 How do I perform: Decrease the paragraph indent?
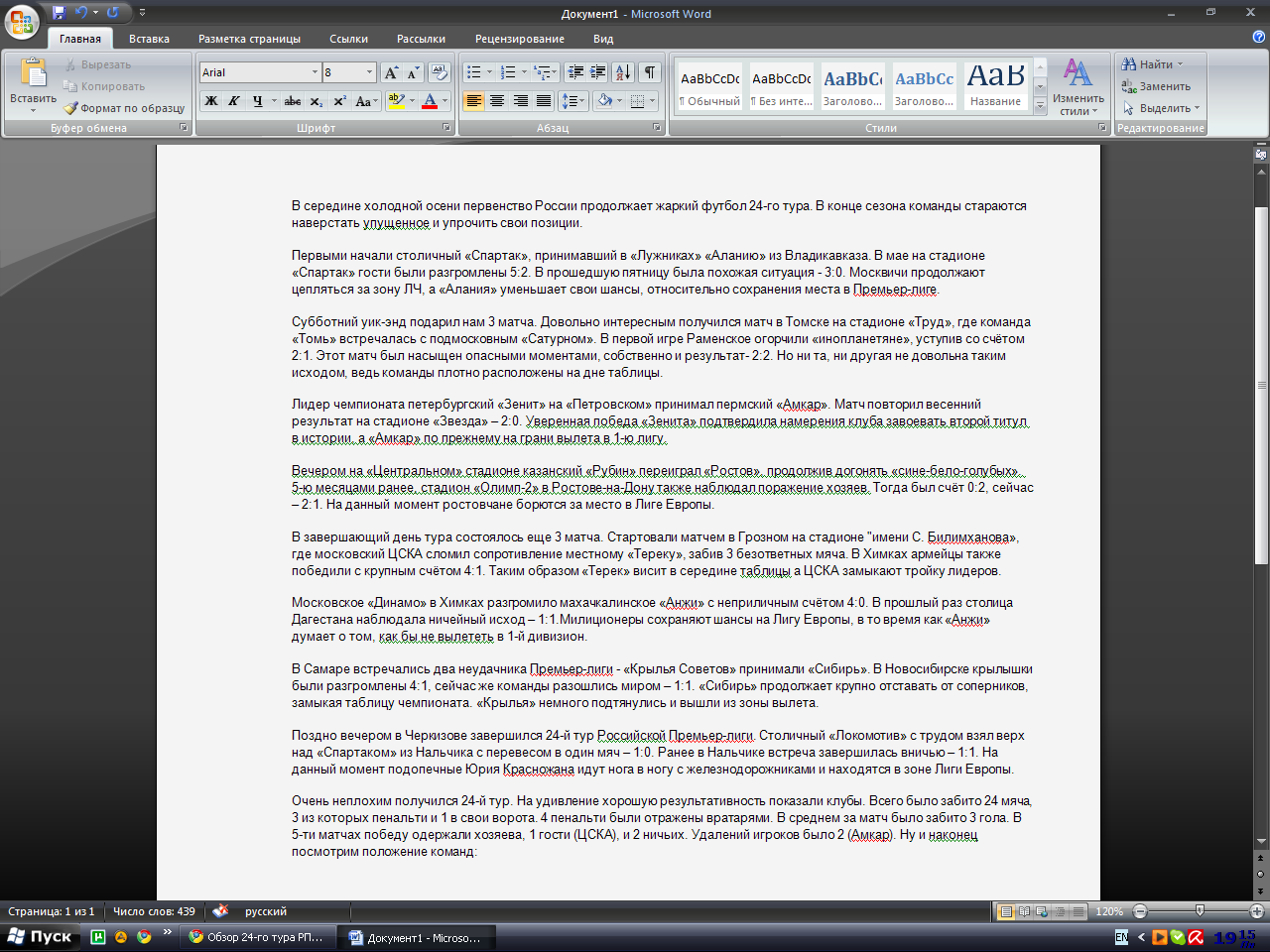pos(575,72)
